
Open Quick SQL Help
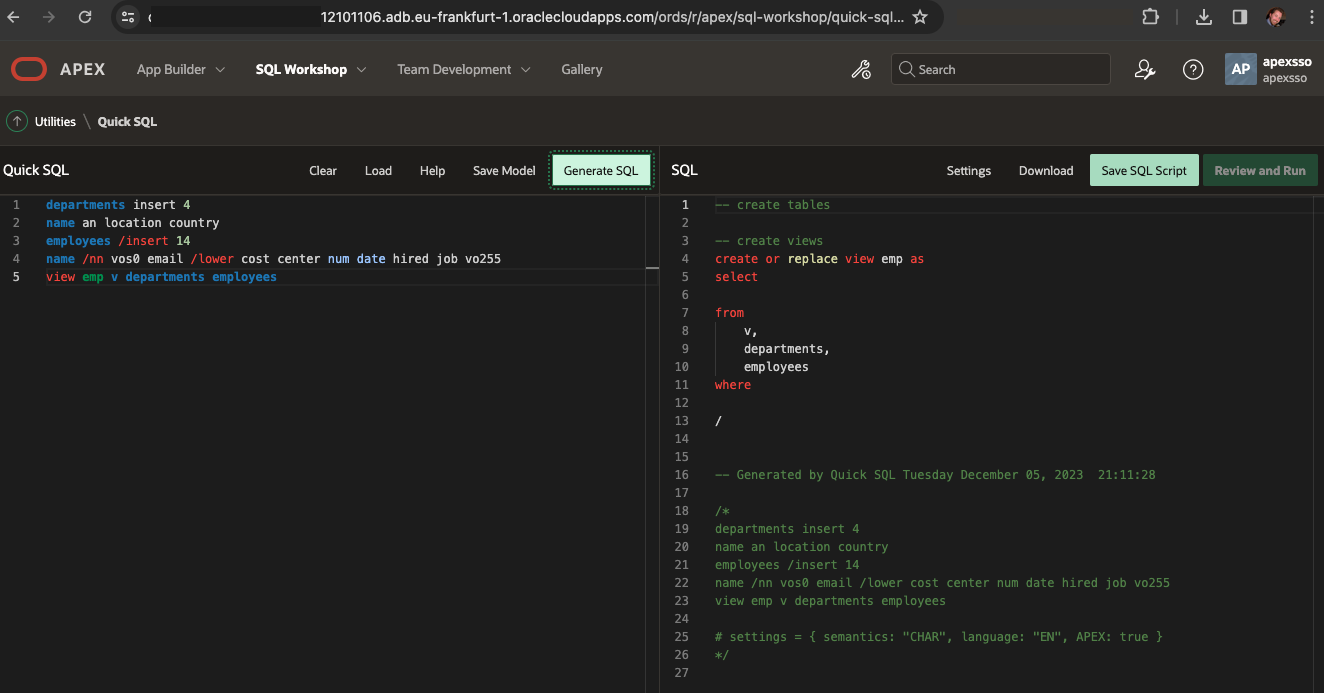pos(432,170)
